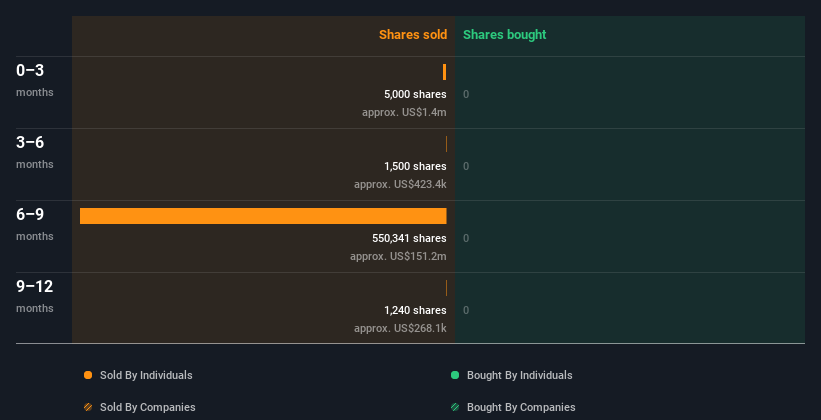Click the Shares sold column header
The width and height of the screenshot is (821, 420).
tap(413, 35)
